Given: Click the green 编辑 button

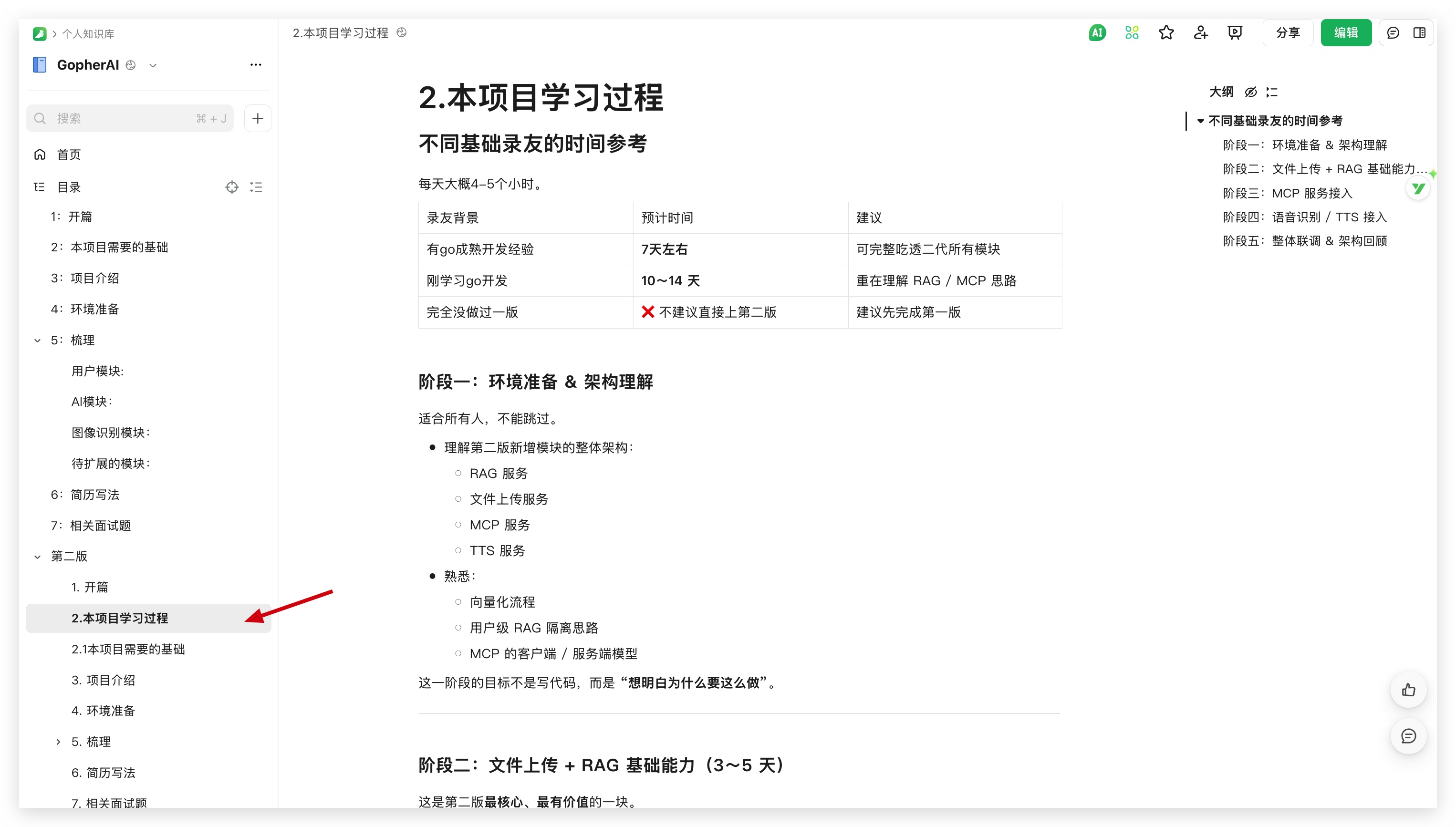Looking at the screenshot, I should pyautogui.click(x=1345, y=33).
